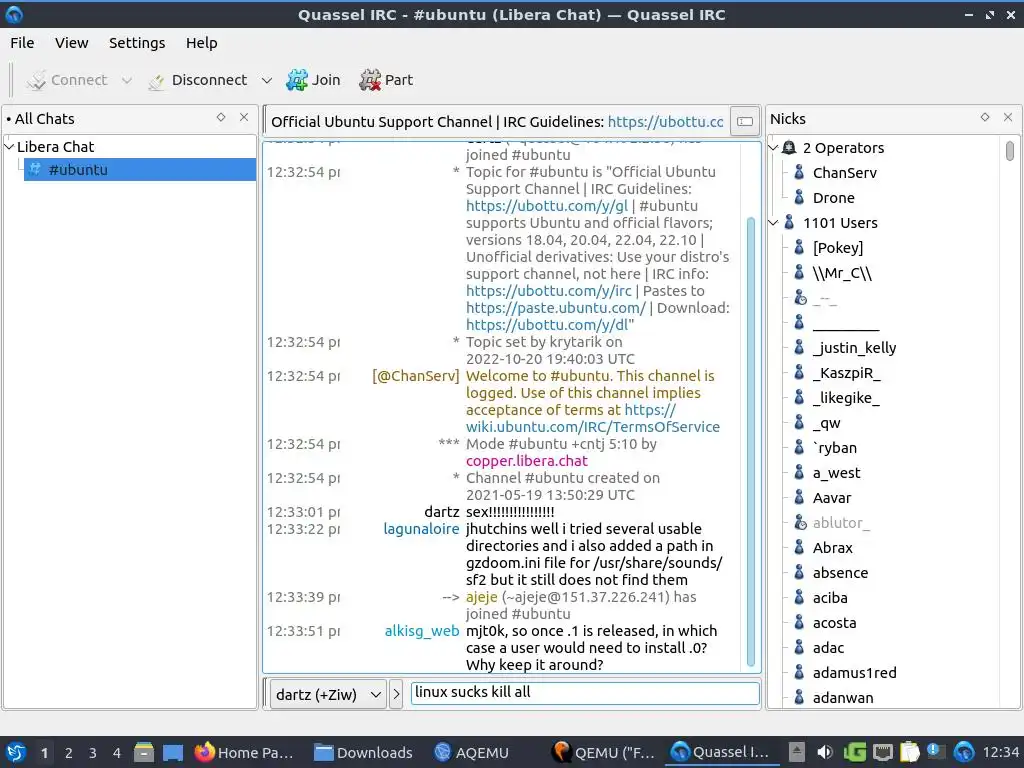Open the Home Page Firefox taskbar item
1024x768 pixels.
(x=244, y=753)
